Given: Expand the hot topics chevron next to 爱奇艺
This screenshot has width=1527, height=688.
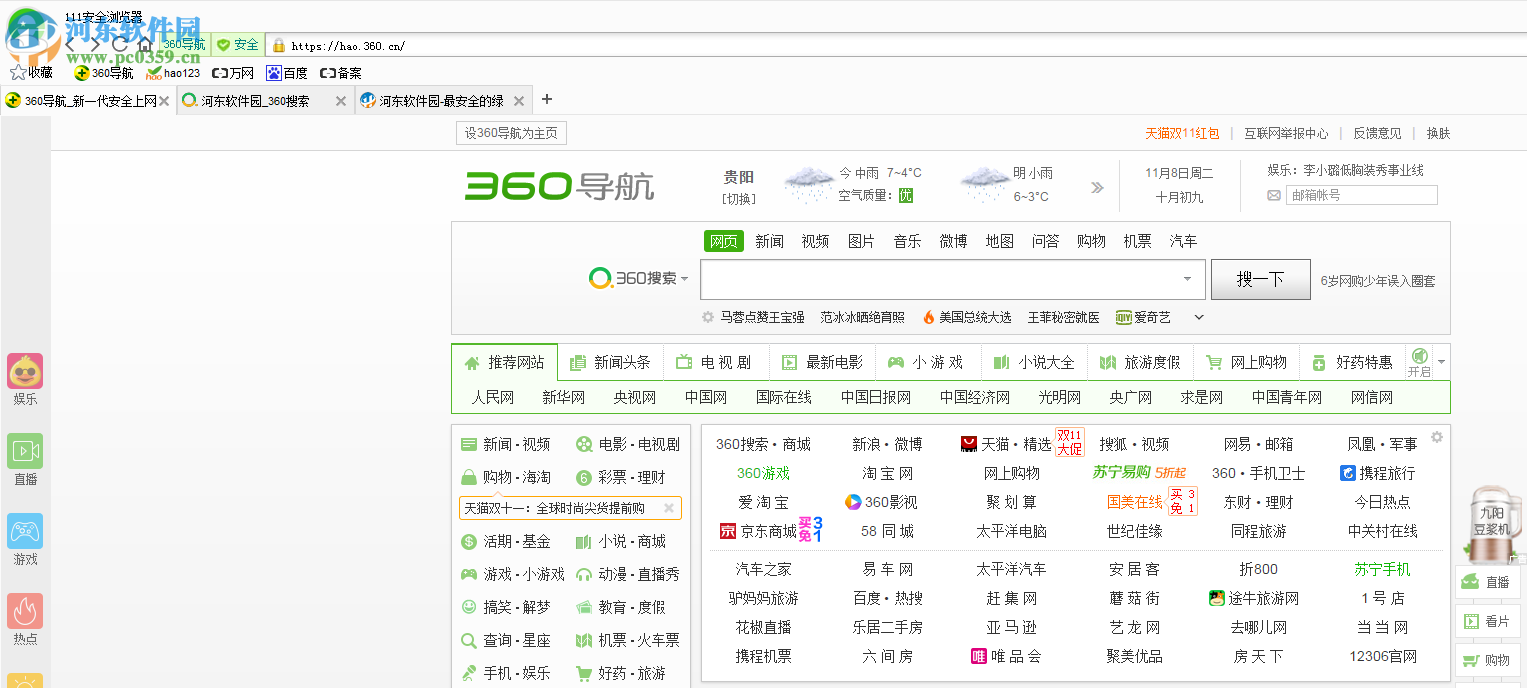Looking at the screenshot, I should (1197, 317).
